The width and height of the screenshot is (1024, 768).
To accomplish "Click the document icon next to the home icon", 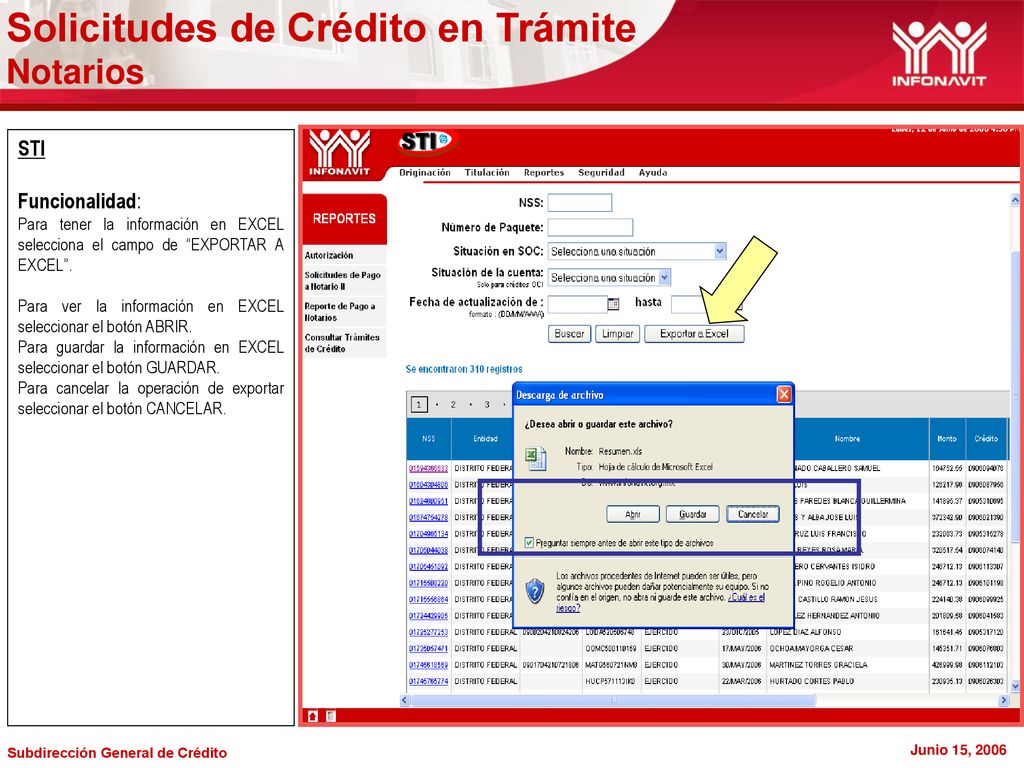I will point(330,716).
